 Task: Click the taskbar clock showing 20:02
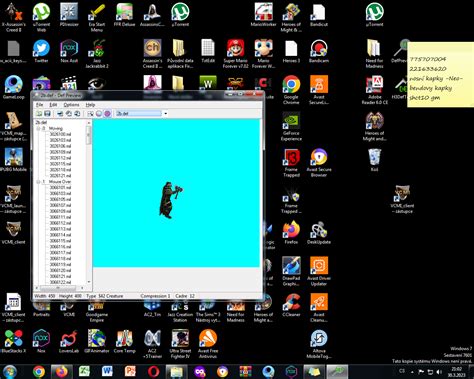click(457, 372)
